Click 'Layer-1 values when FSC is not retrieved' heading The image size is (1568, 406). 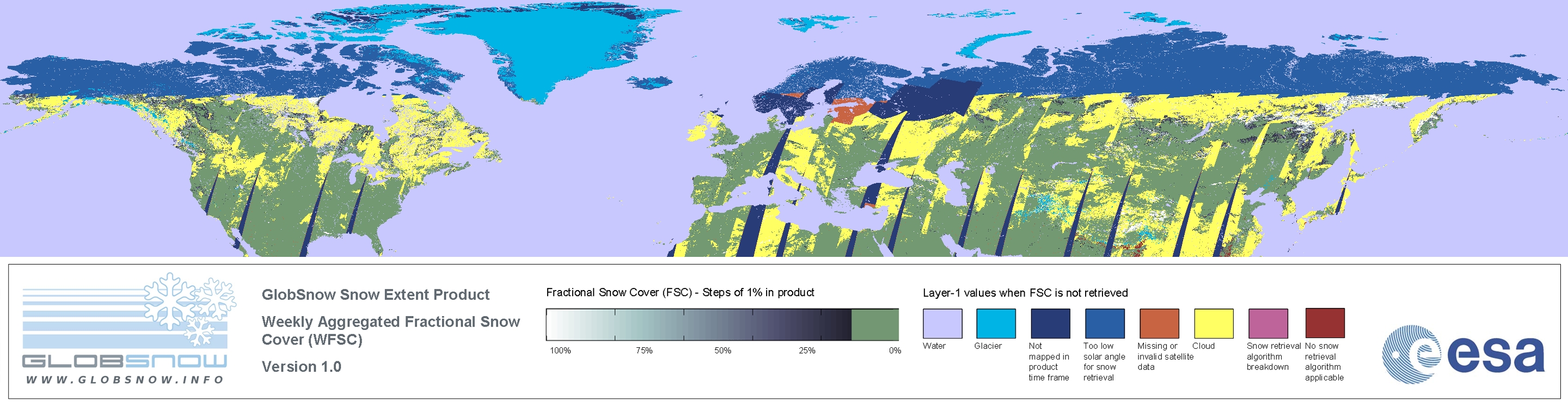[x=1025, y=293]
